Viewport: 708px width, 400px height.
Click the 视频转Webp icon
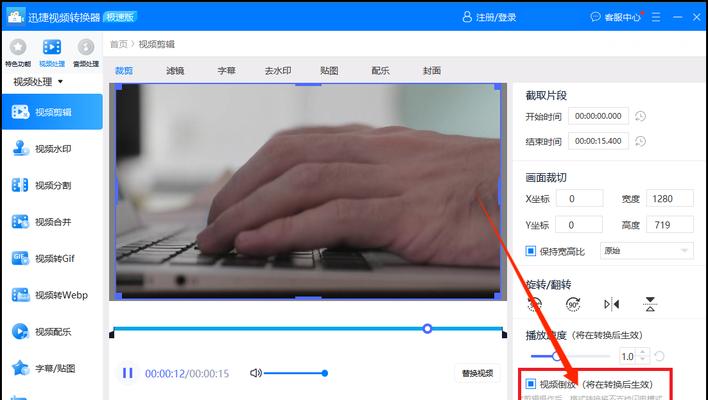pyautogui.click(x=20, y=295)
